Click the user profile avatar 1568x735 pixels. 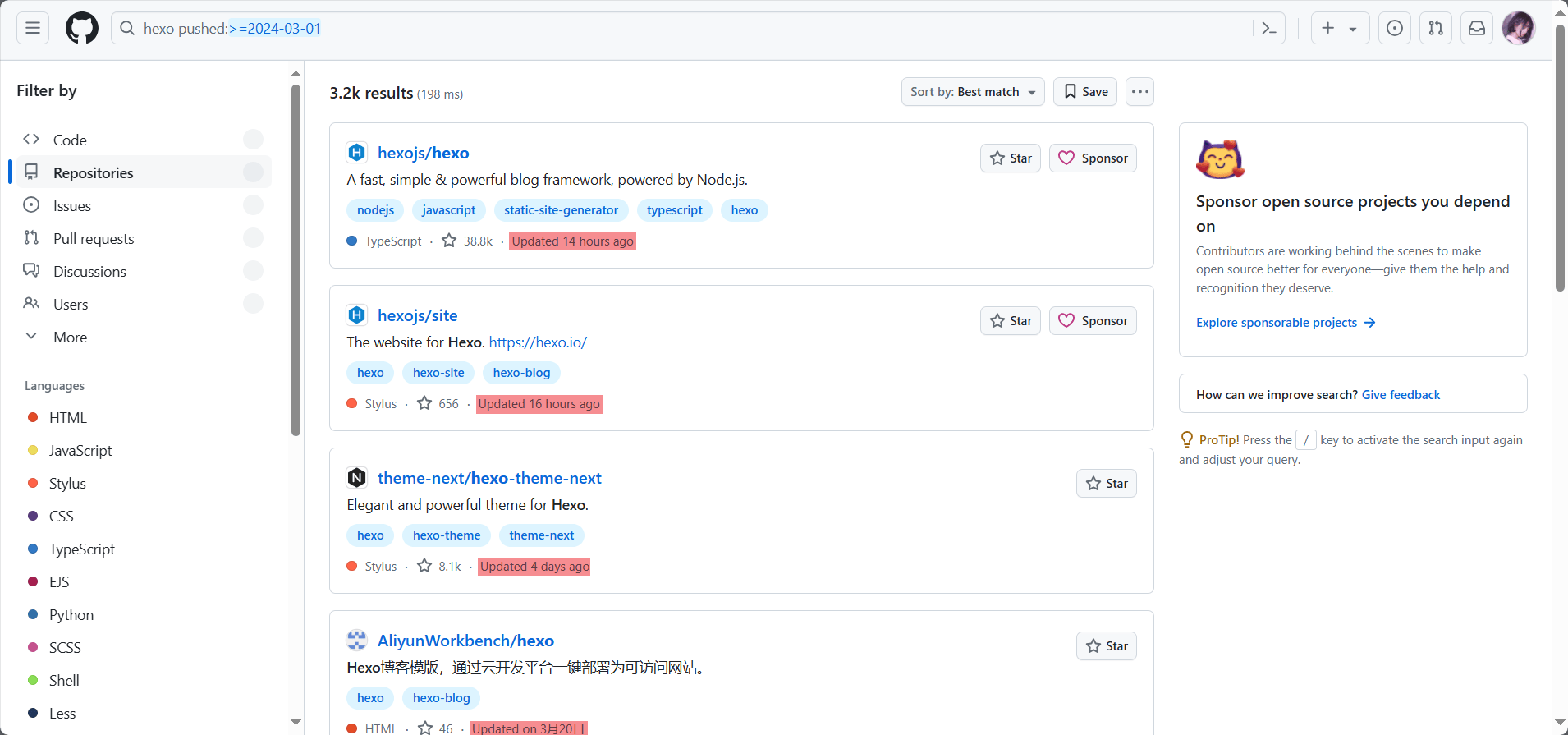pos(1518,28)
